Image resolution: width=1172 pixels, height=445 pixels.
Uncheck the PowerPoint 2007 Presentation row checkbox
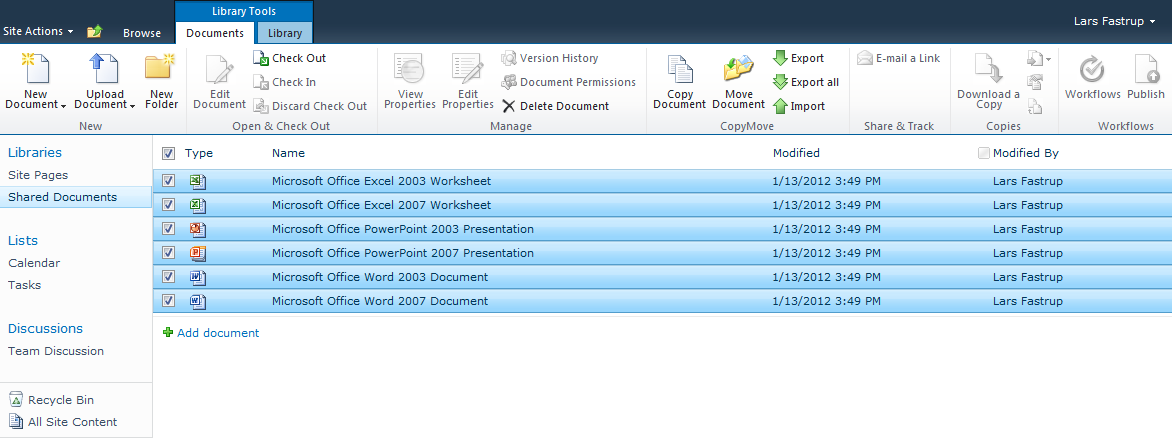click(168, 253)
